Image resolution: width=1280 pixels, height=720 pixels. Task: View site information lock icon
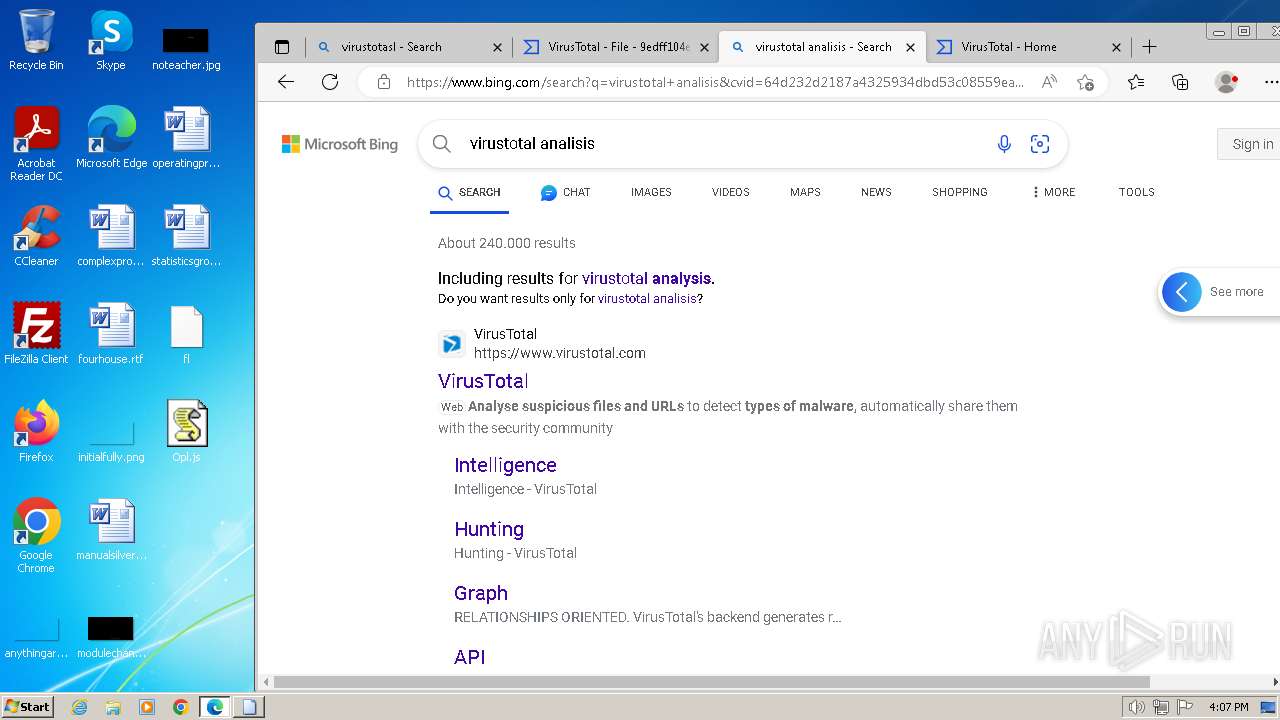[x=384, y=82]
